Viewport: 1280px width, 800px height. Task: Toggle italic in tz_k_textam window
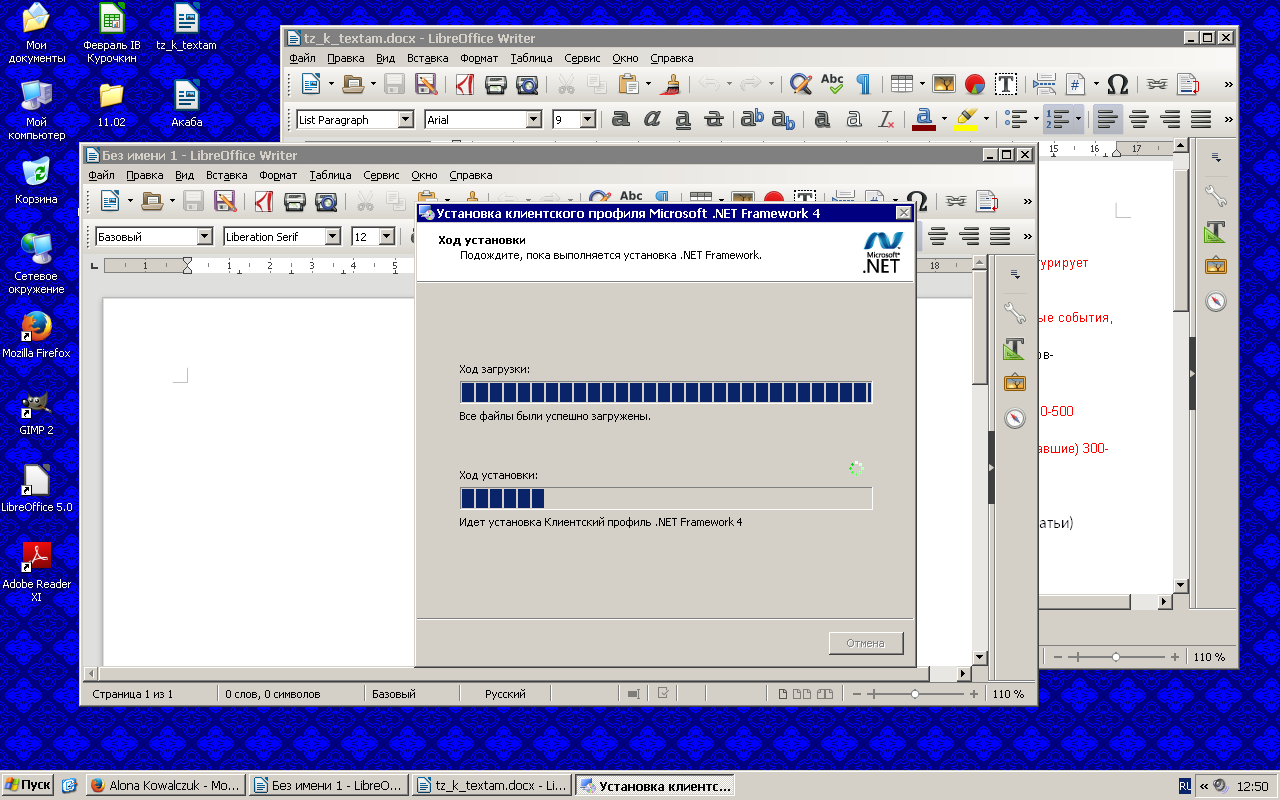652,119
